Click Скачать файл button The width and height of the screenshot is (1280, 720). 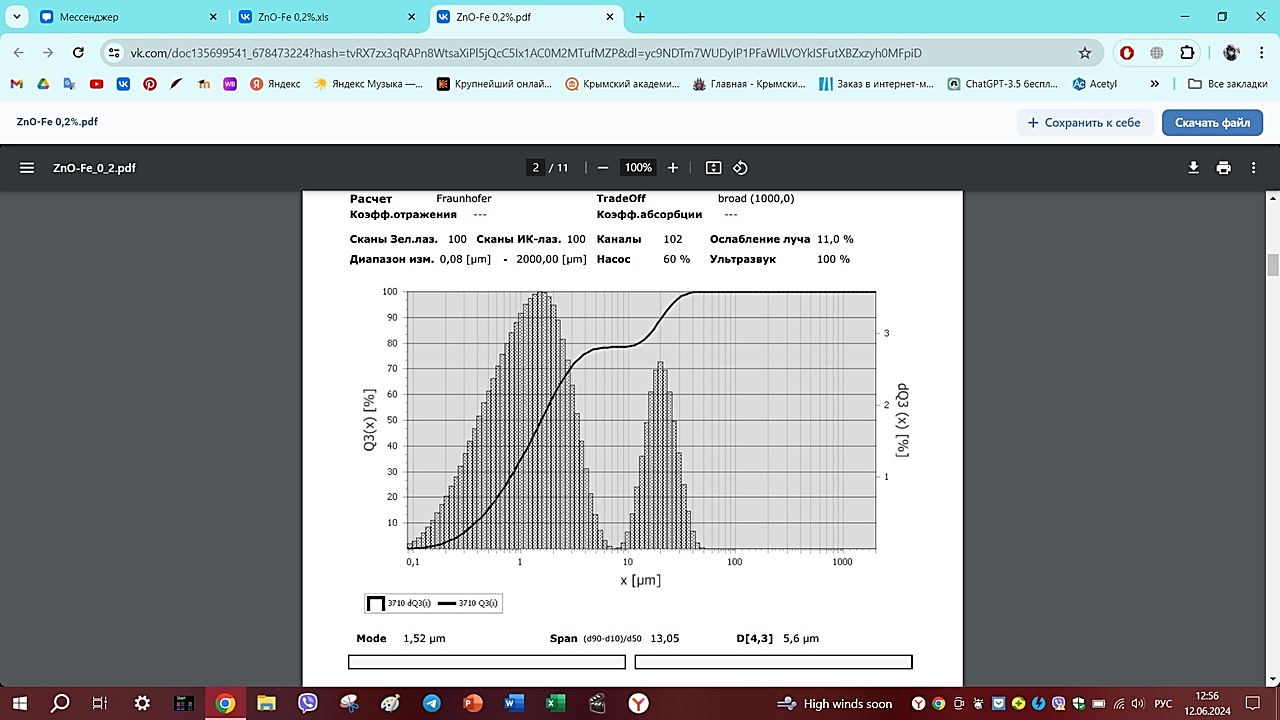pyautogui.click(x=1212, y=122)
